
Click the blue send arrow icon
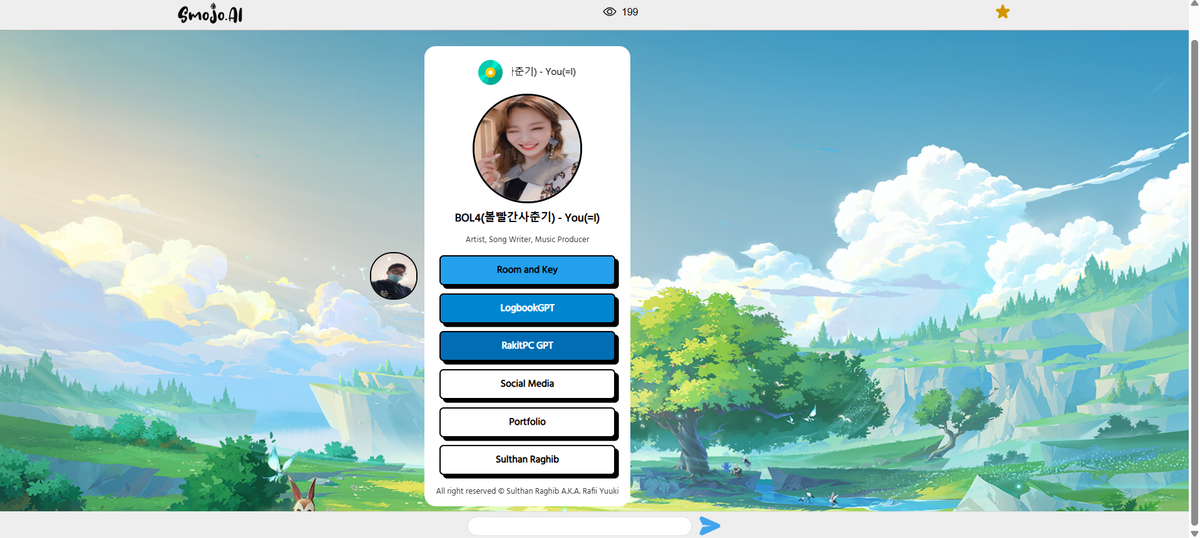click(x=710, y=526)
